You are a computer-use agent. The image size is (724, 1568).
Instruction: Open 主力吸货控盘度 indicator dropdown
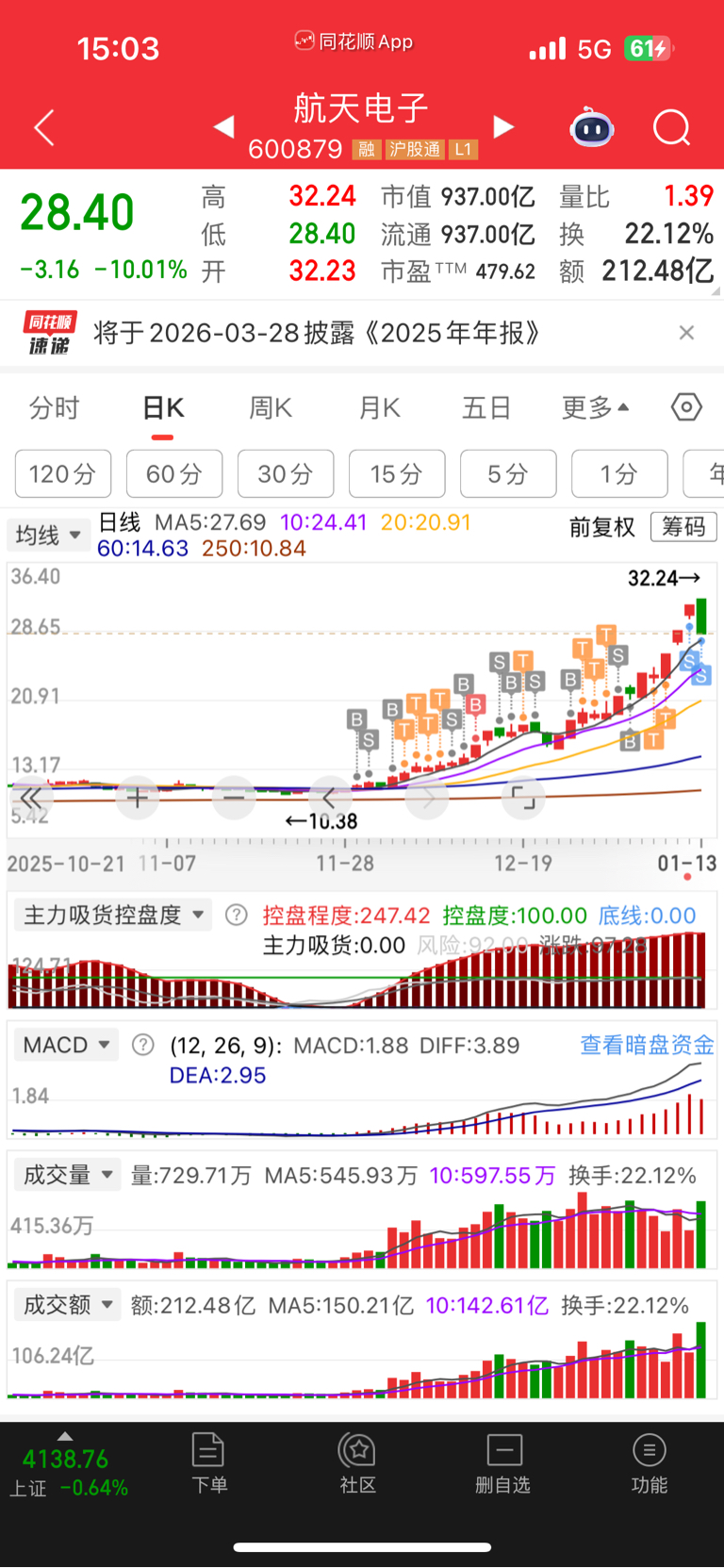pyautogui.click(x=113, y=915)
